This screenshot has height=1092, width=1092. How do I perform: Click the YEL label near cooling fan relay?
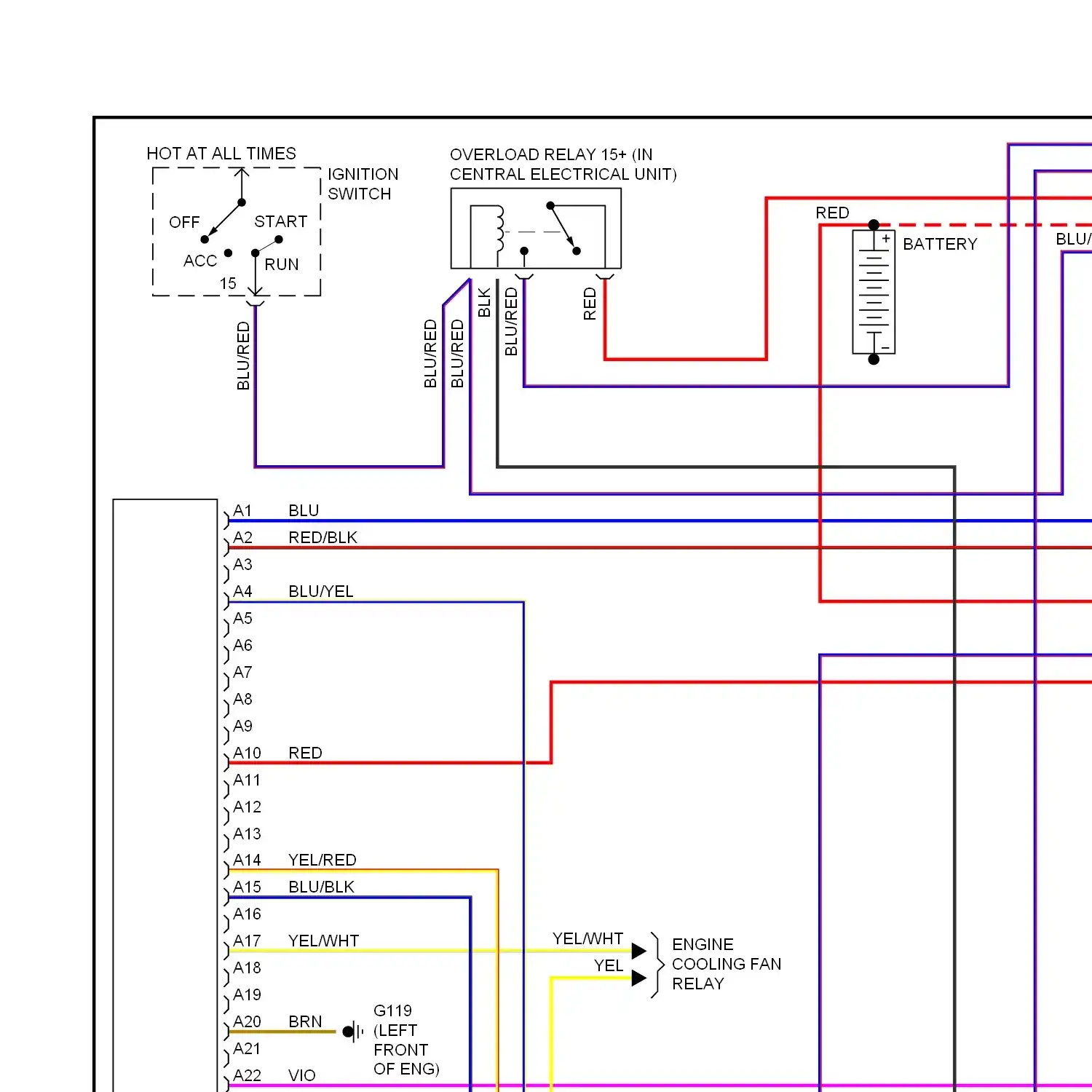pos(609,965)
